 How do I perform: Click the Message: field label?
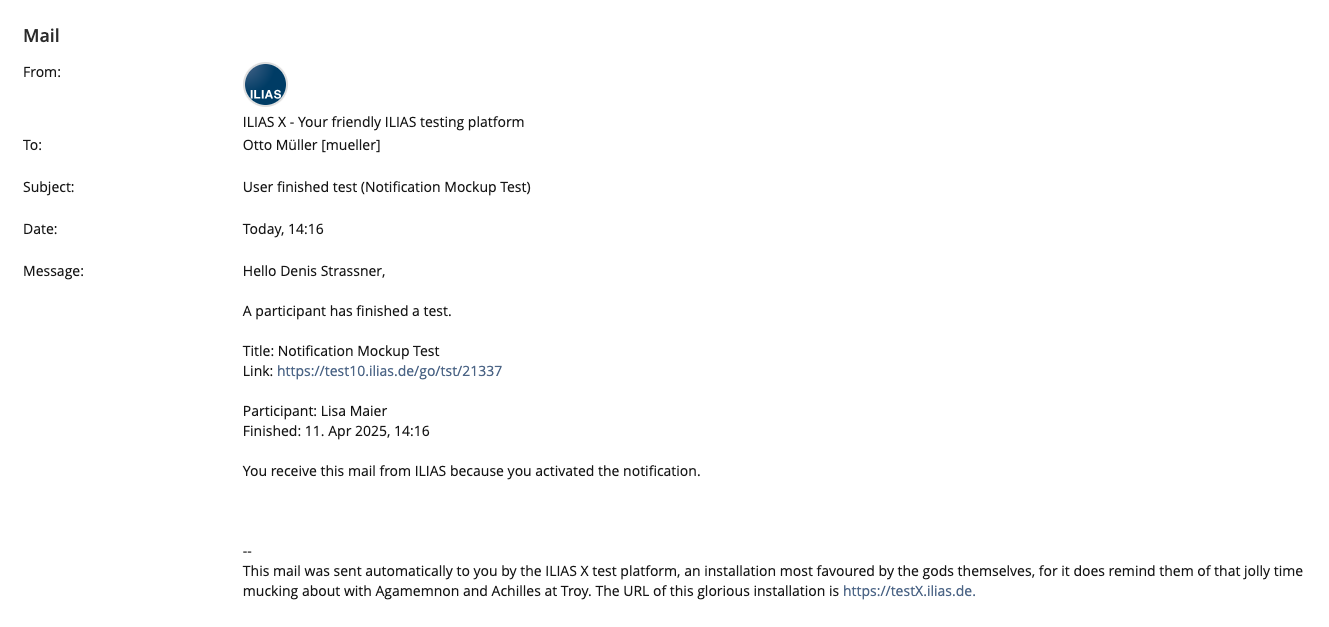pos(53,271)
